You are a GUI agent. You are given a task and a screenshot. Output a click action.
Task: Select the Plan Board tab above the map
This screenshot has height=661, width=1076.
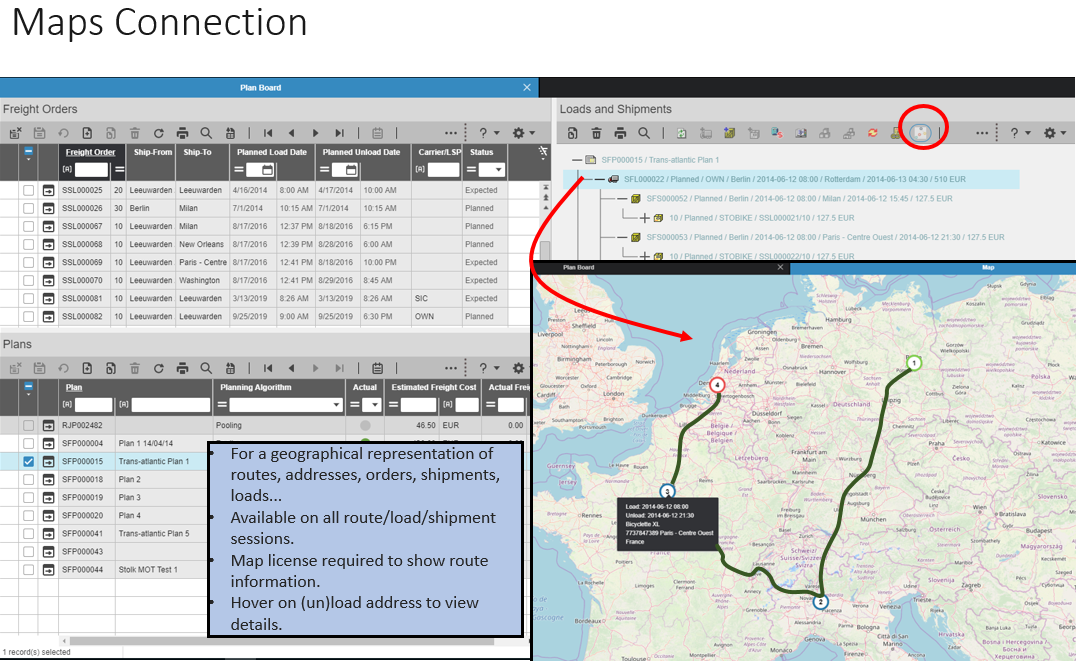[578, 268]
